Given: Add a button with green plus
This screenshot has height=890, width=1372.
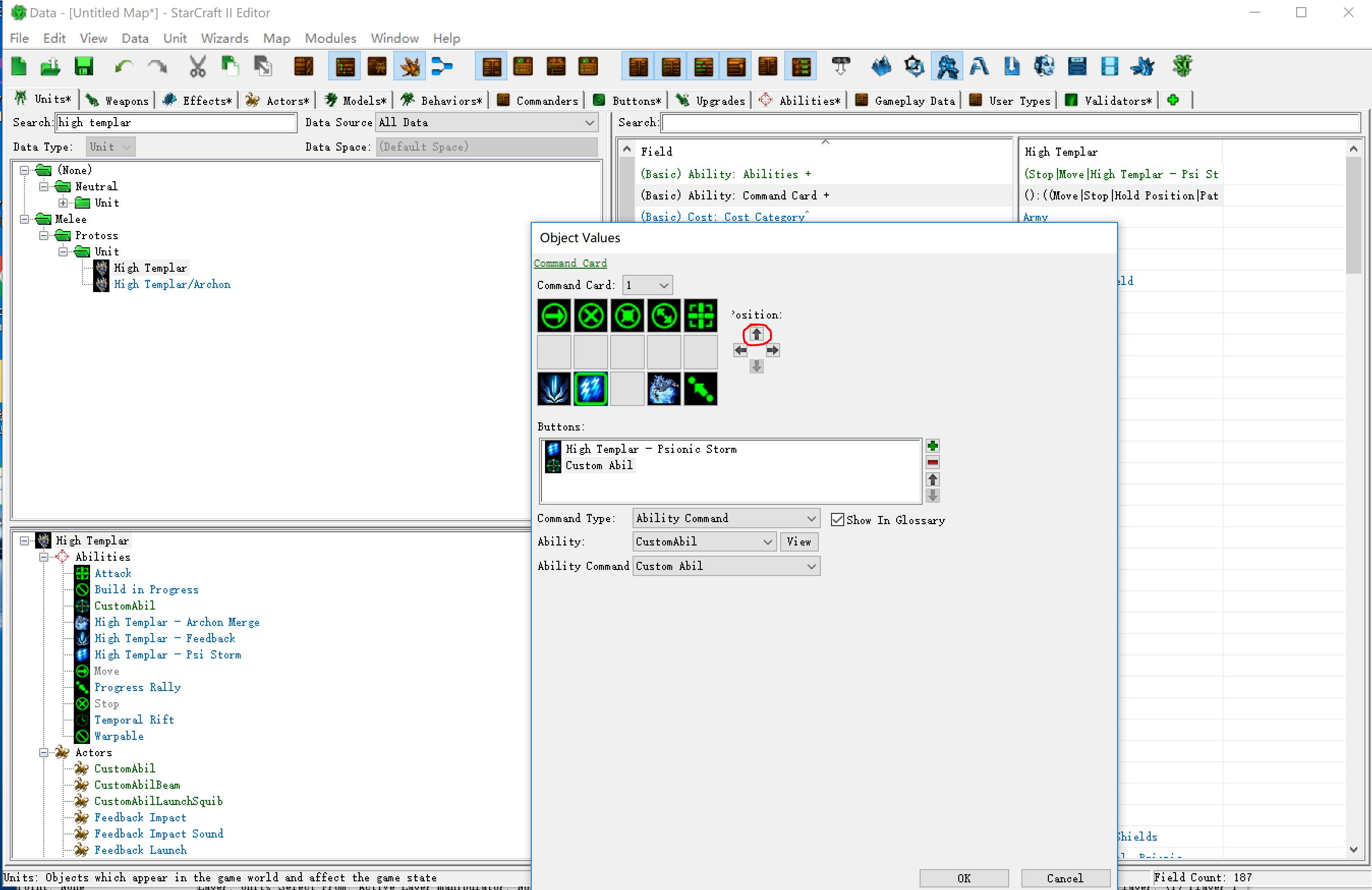Looking at the screenshot, I should click(x=933, y=446).
